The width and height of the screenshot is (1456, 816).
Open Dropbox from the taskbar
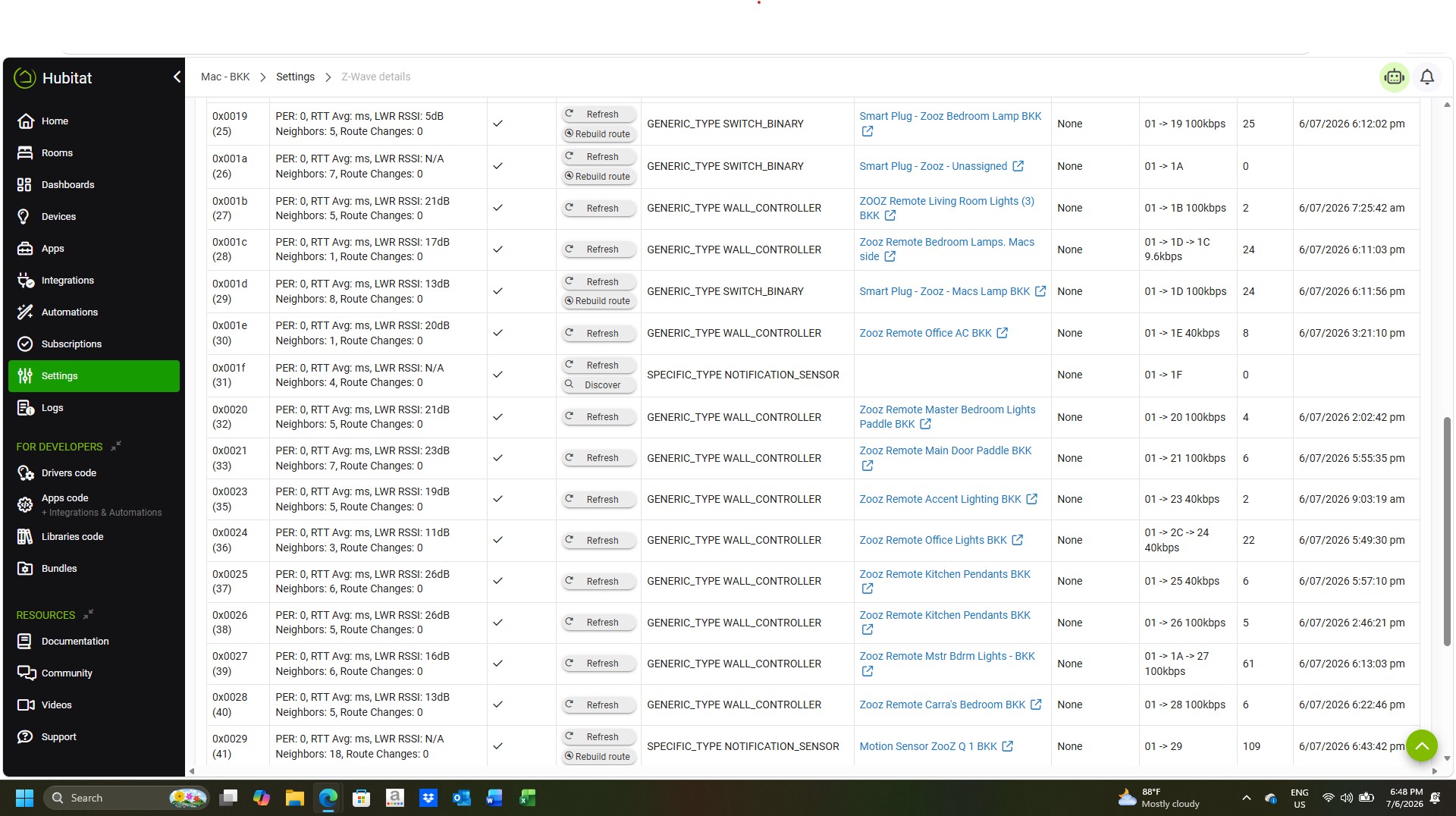[428, 798]
